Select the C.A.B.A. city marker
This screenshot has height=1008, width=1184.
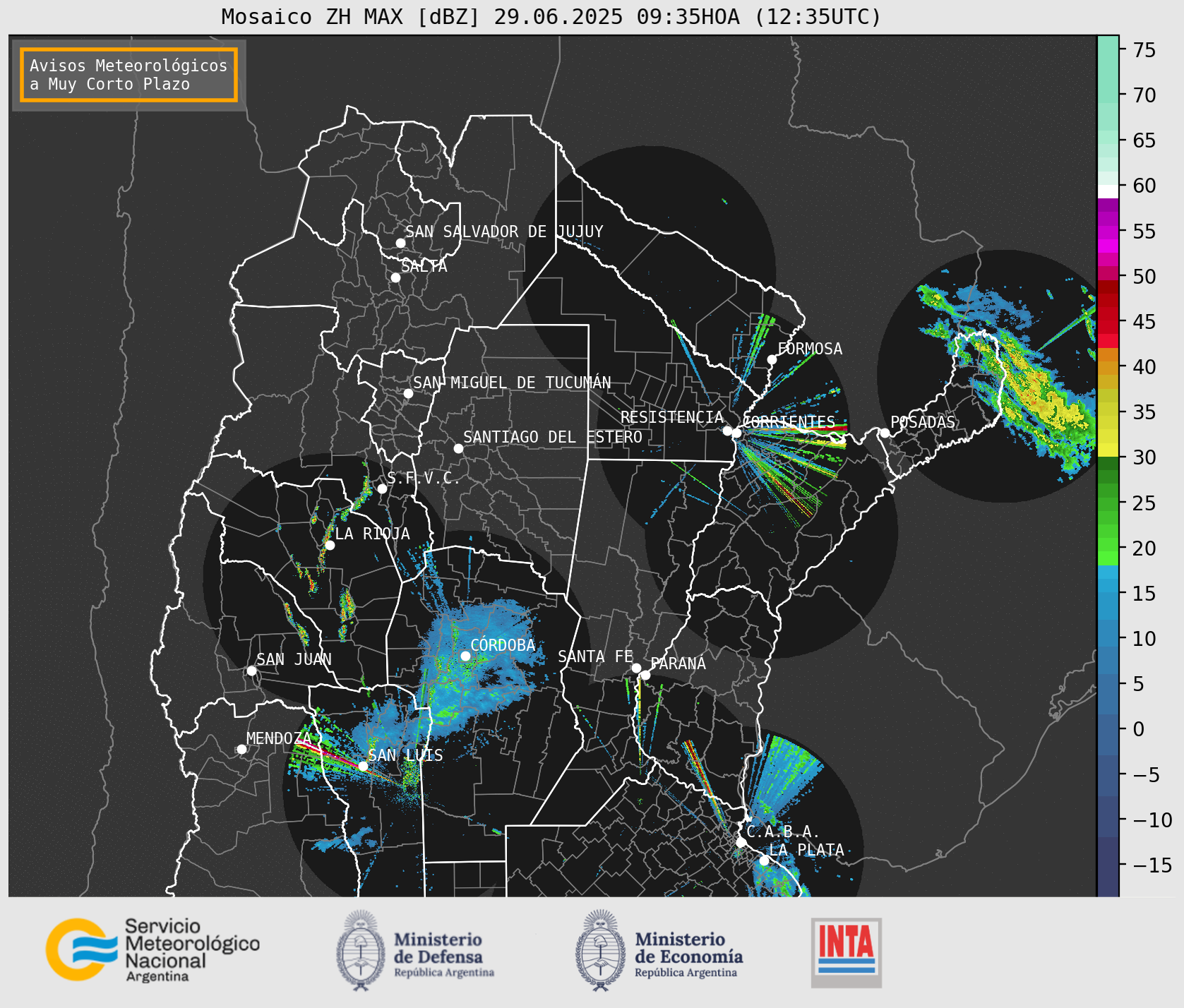click(741, 842)
